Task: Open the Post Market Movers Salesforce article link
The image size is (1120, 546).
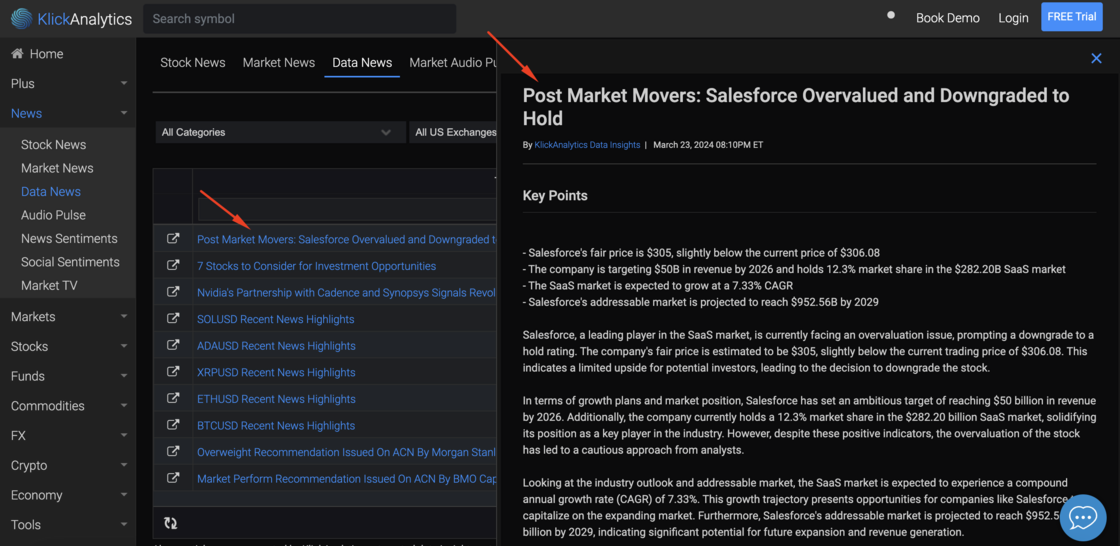Action: pos(346,239)
